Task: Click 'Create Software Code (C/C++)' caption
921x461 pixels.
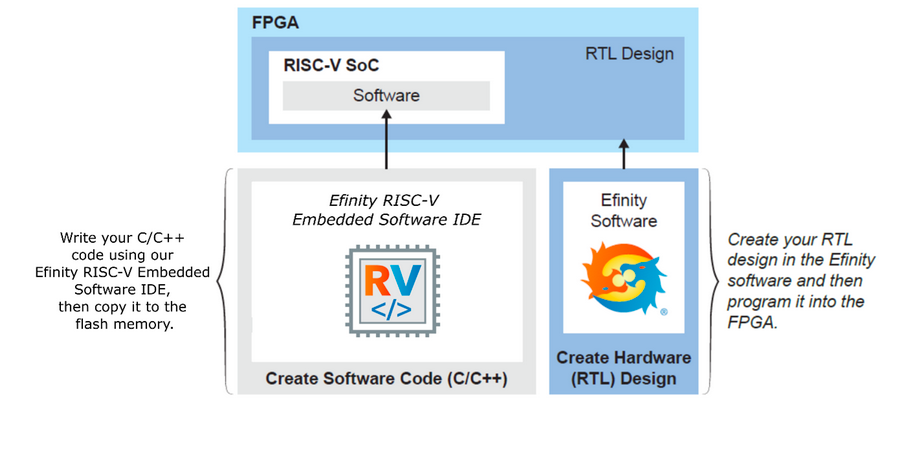Action: click(x=386, y=378)
